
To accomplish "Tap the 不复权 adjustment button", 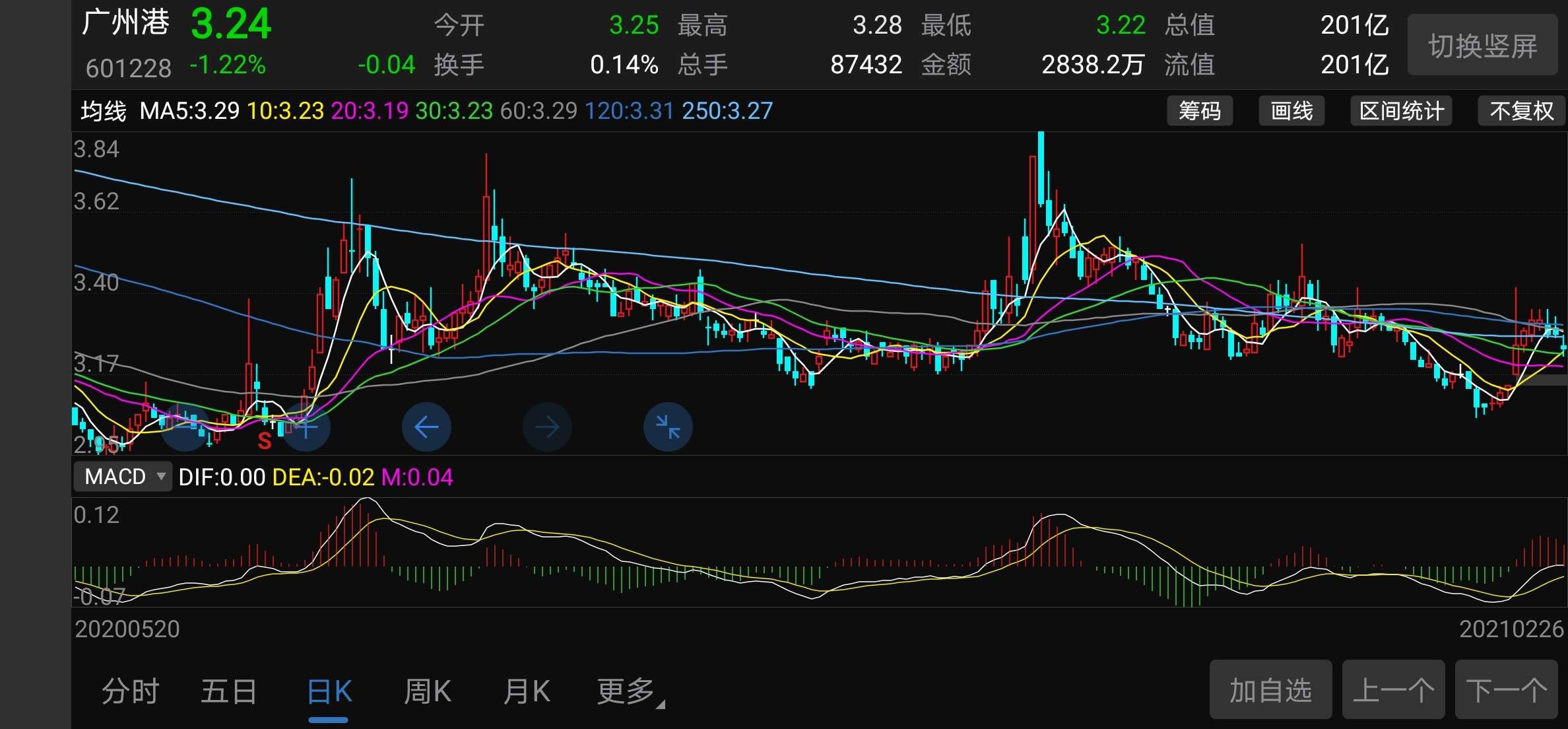I will (1521, 111).
